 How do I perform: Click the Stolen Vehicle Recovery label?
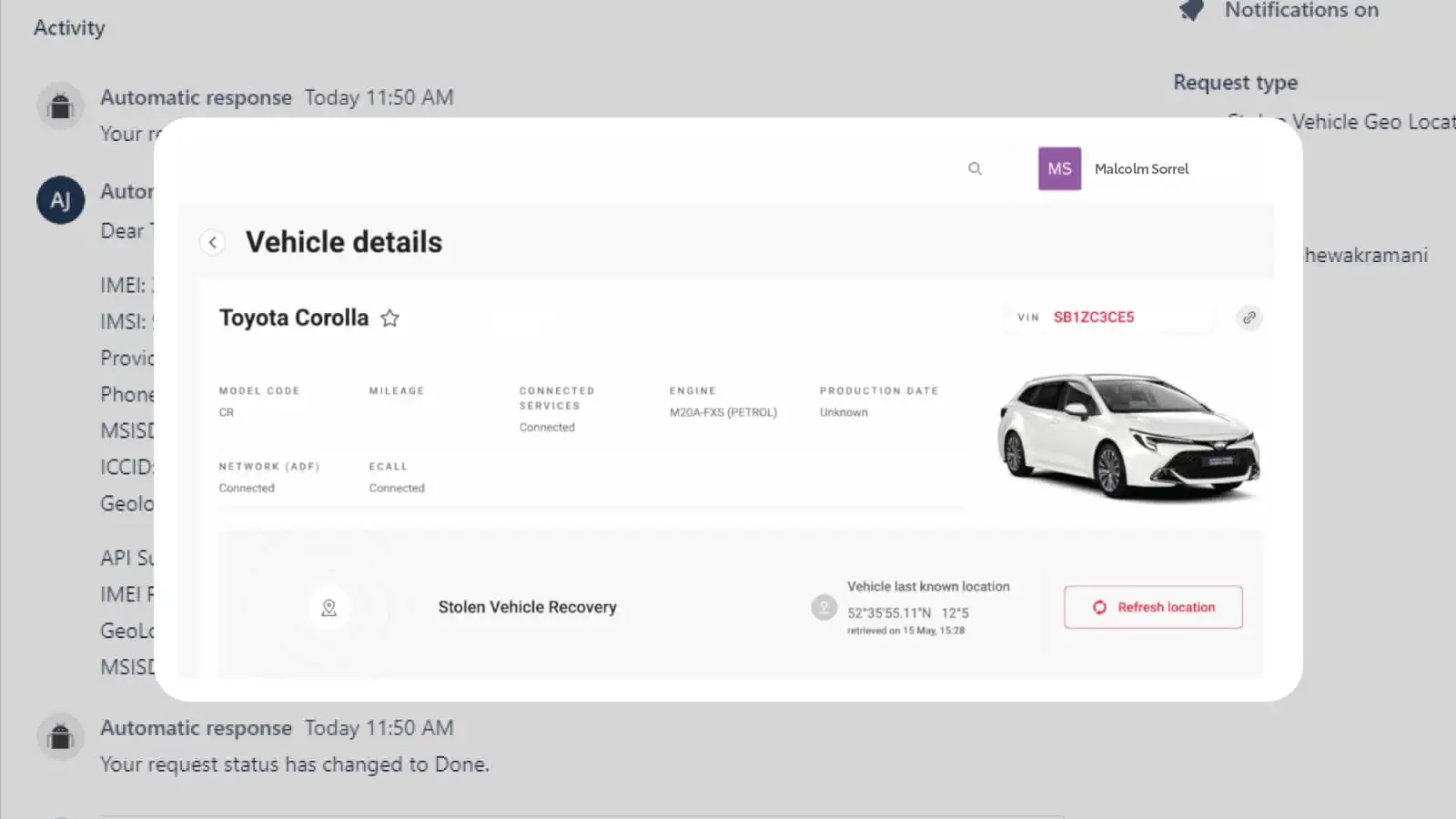tap(528, 607)
